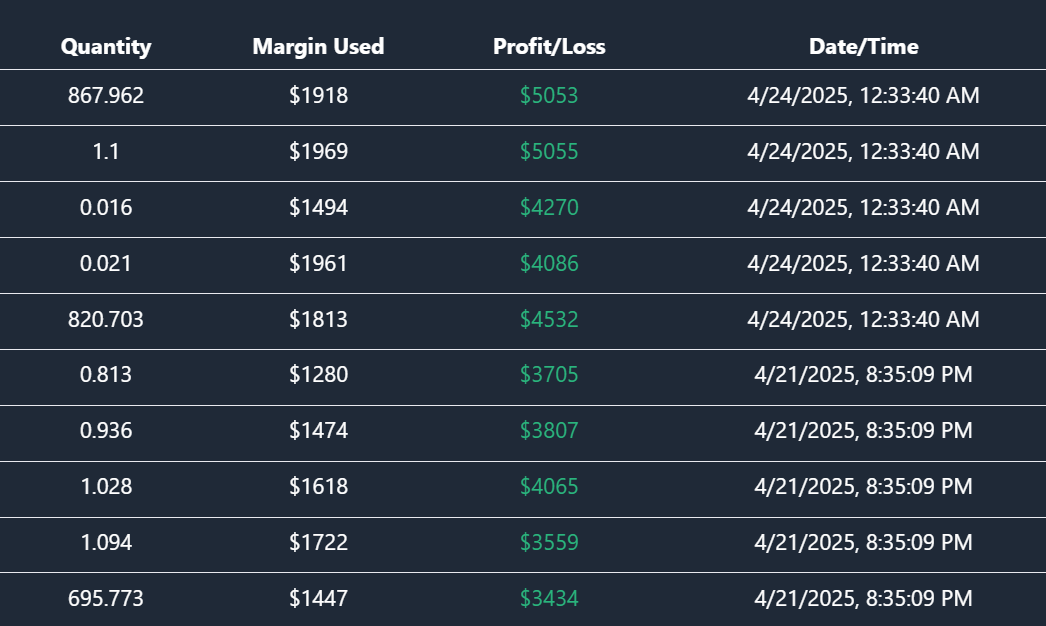Select the $4270 profit cell
1046x626 pixels.
(x=549, y=208)
